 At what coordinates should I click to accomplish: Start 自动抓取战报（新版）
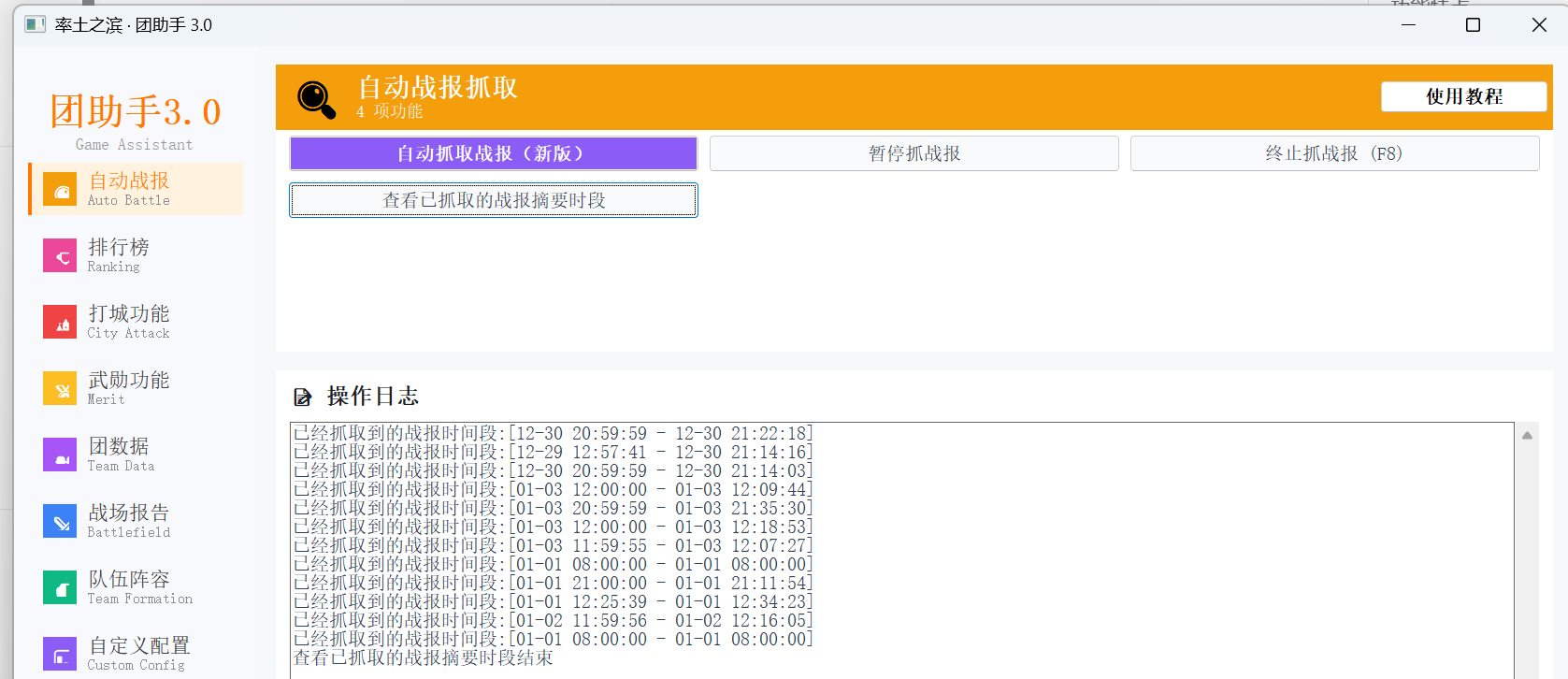coord(494,153)
